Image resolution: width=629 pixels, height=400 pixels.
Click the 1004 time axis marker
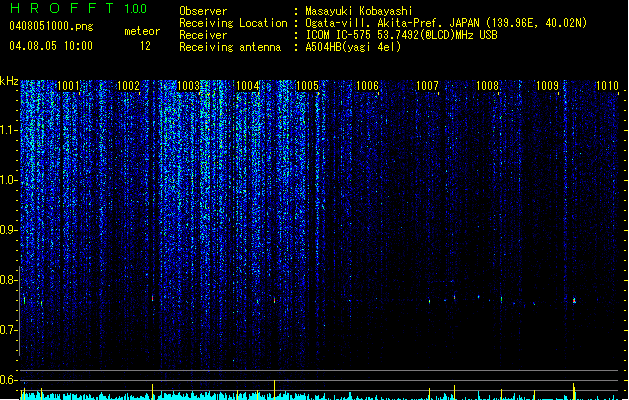[248, 86]
